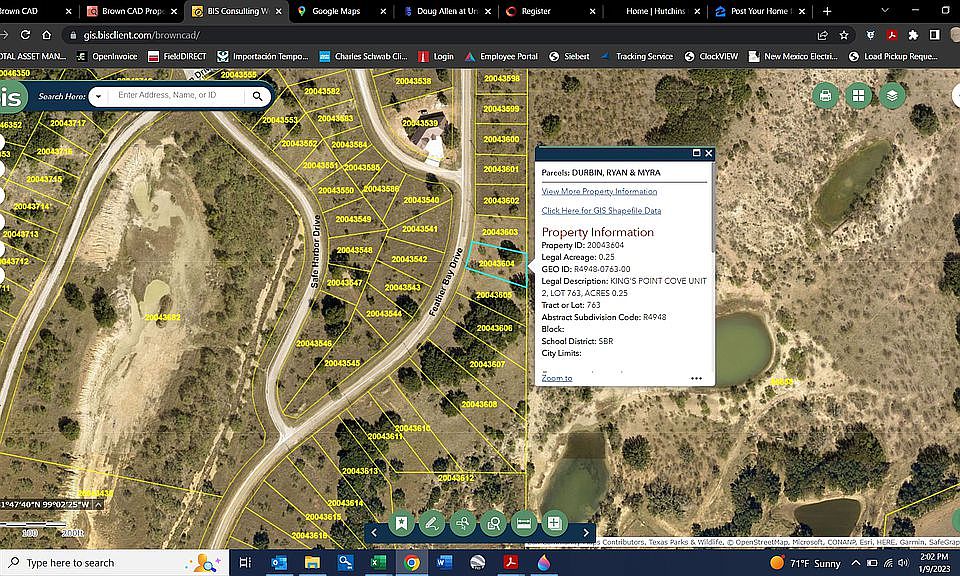Close the BIS Consulting tab
960x576 pixels.
tap(279, 11)
